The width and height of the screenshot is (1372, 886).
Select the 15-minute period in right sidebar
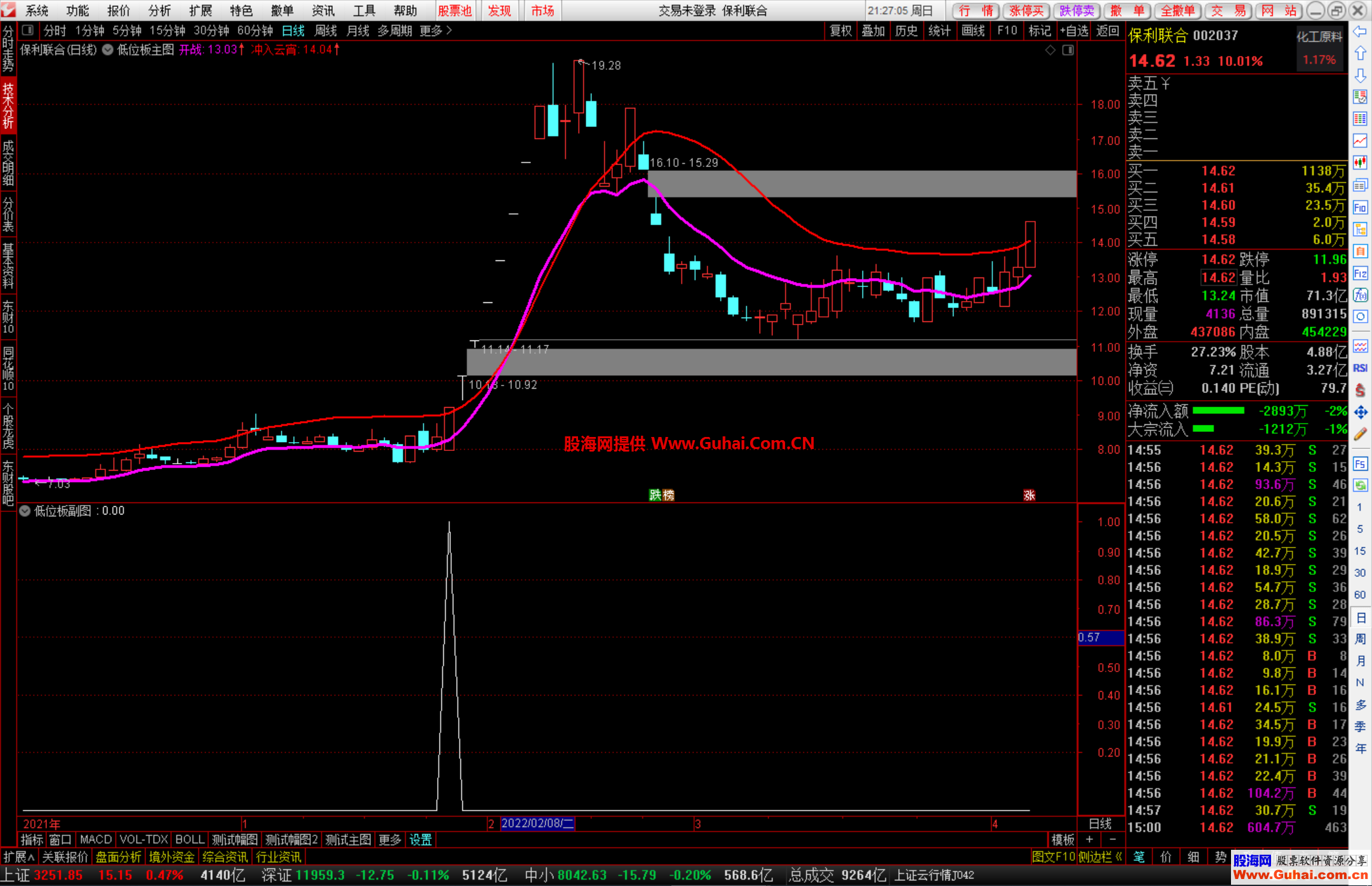[x=1360, y=551]
